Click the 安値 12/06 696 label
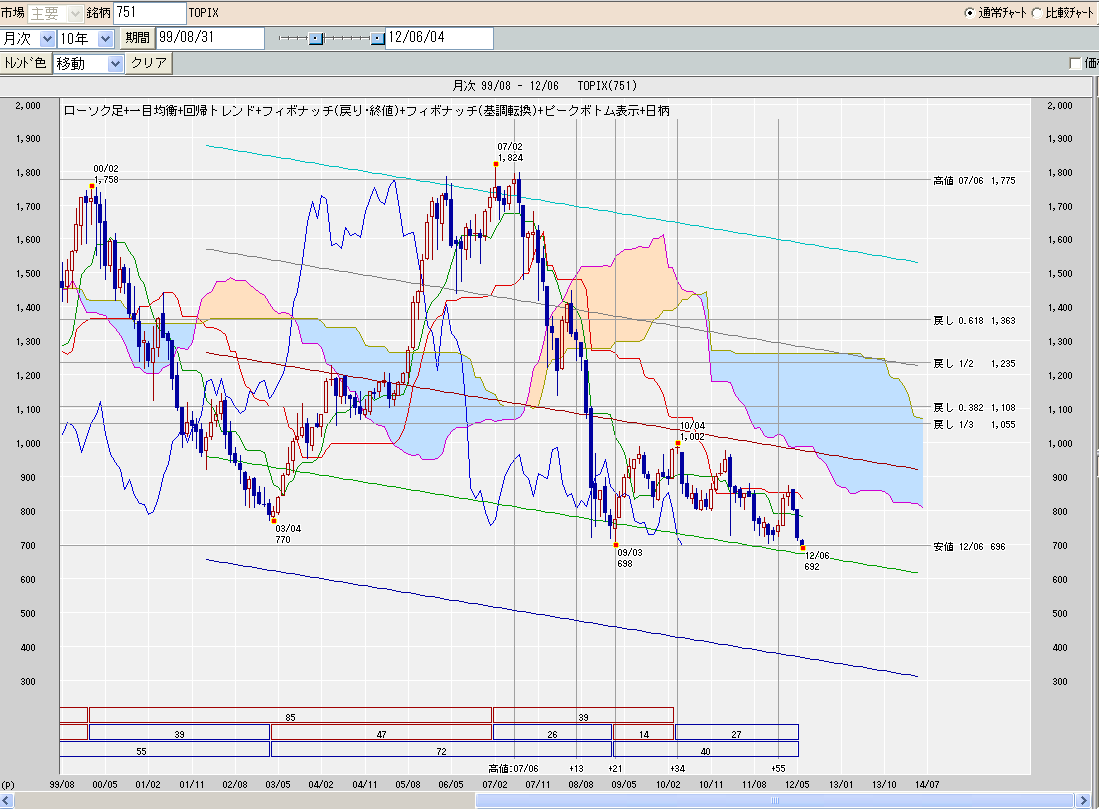Screen dimensions: 1099x809 [969, 546]
